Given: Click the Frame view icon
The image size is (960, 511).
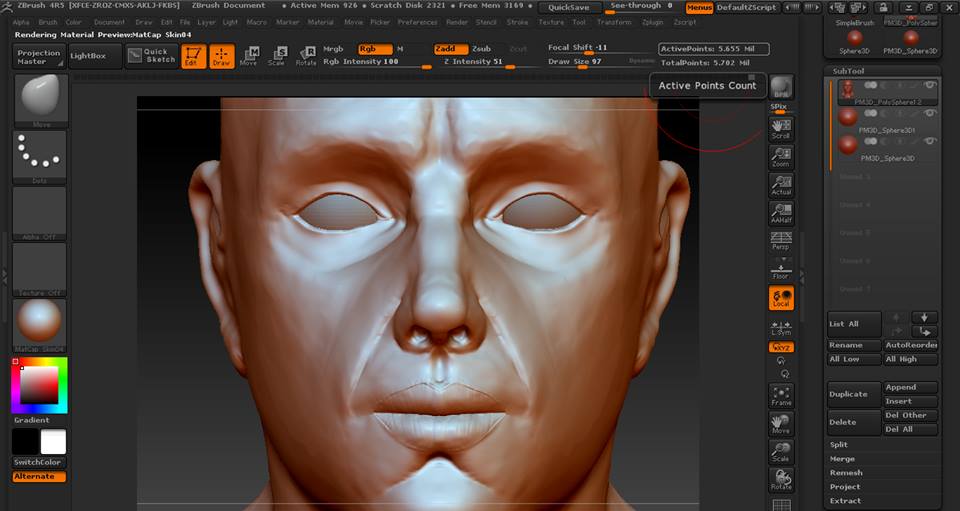Looking at the screenshot, I should (781, 397).
